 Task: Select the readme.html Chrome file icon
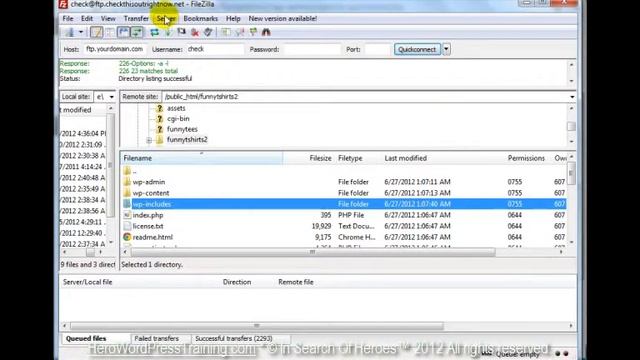(x=127, y=237)
